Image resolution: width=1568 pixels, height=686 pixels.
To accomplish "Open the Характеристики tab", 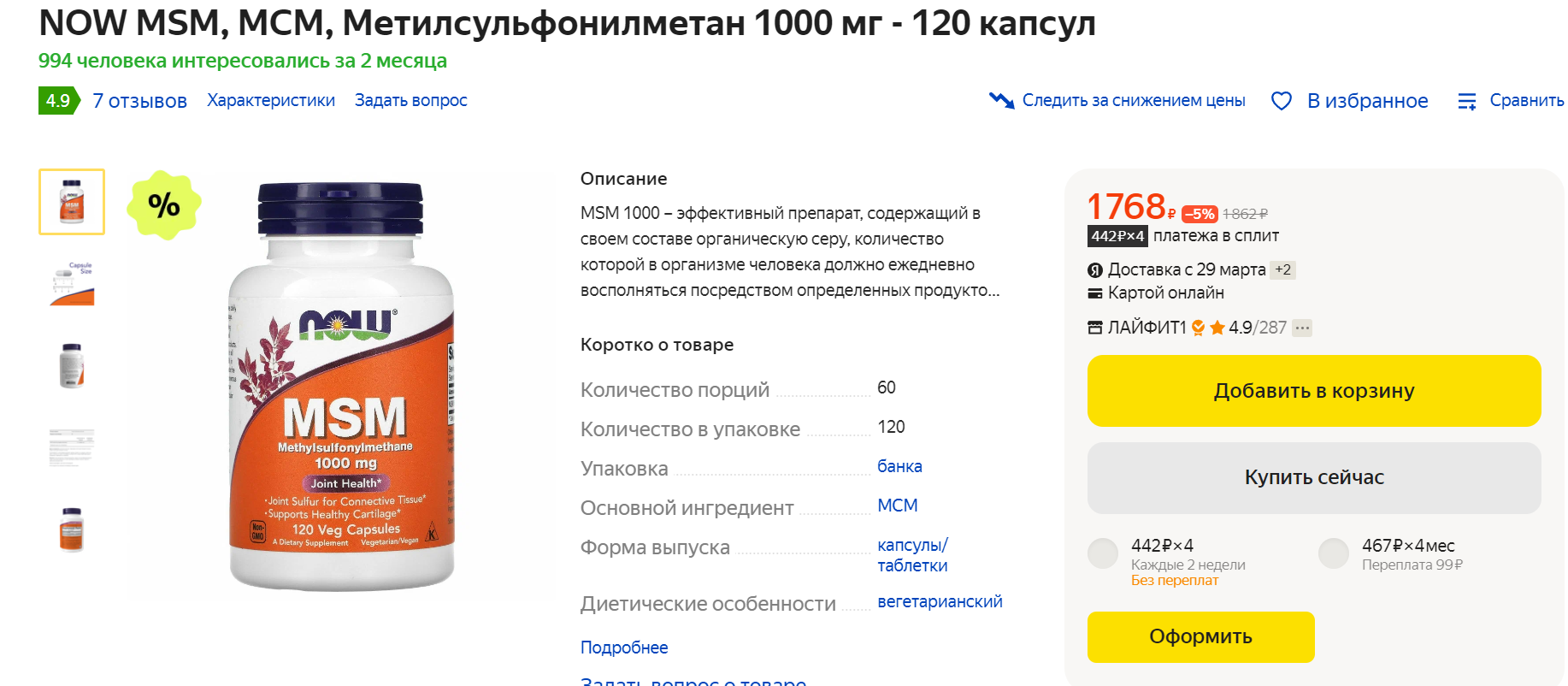I will 270,99.
